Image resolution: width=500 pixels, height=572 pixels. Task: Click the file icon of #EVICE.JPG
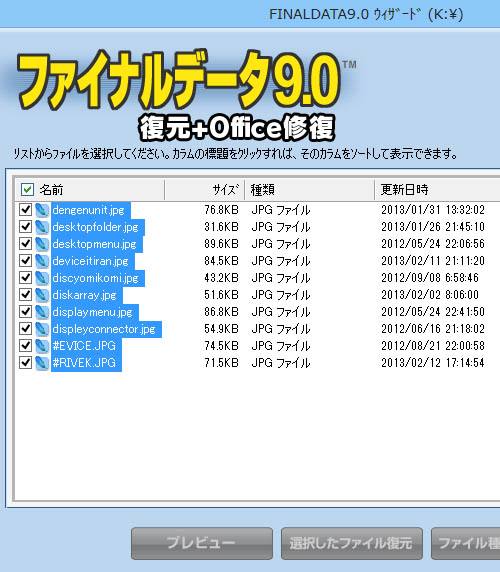pyautogui.click(x=42, y=346)
